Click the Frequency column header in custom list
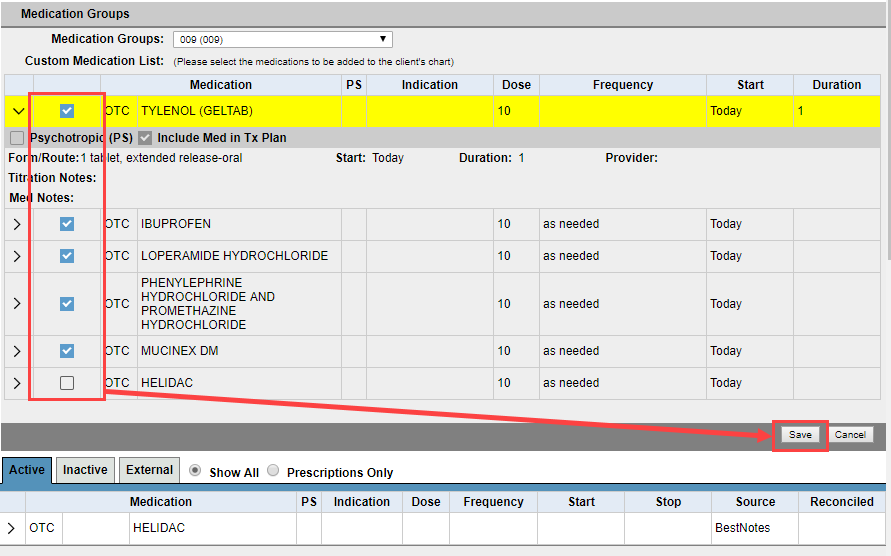The width and height of the screenshot is (891, 556). point(623,85)
